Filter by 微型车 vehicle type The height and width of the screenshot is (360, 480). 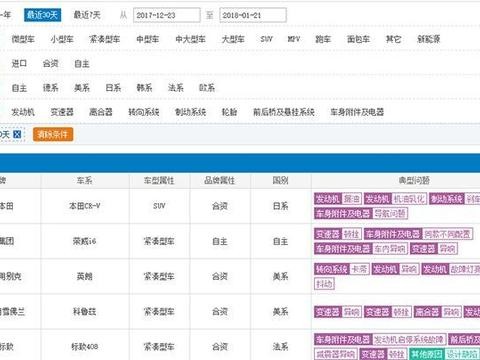click(x=23, y=39)
